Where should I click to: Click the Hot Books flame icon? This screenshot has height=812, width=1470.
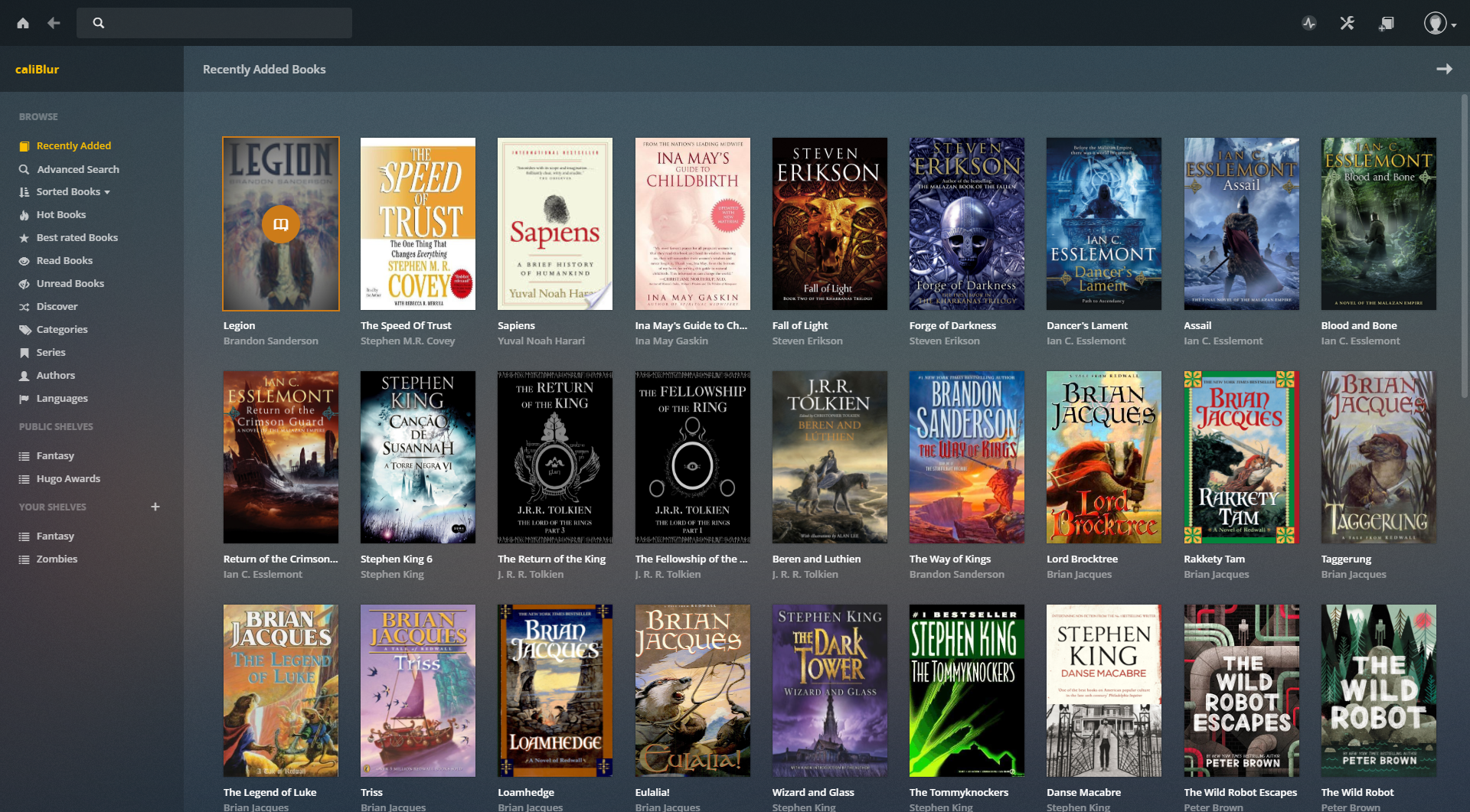point(24,215)
